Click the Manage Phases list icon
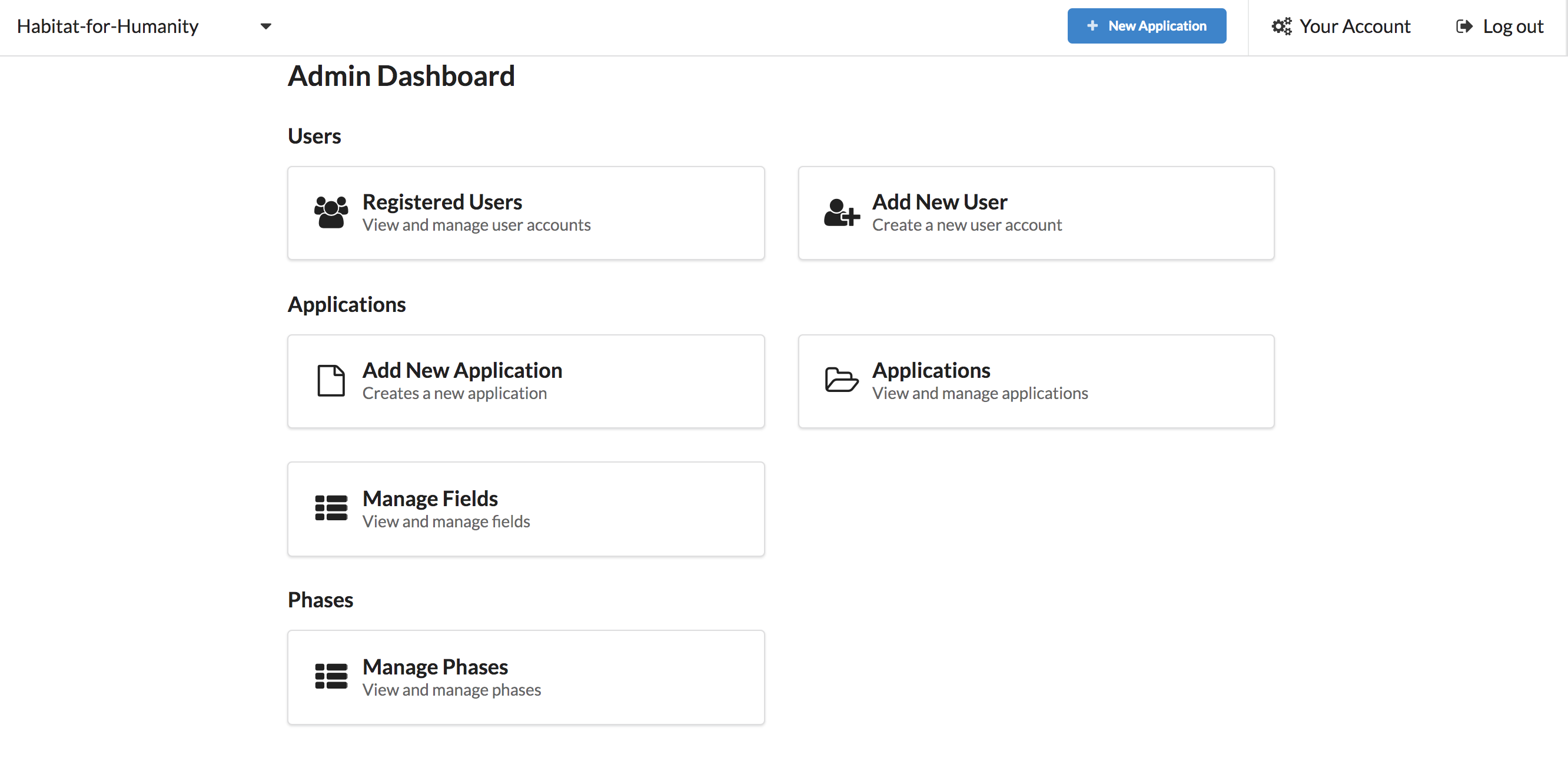The width and height of the screenshot is (1568, 771). (x=331, y=677)
